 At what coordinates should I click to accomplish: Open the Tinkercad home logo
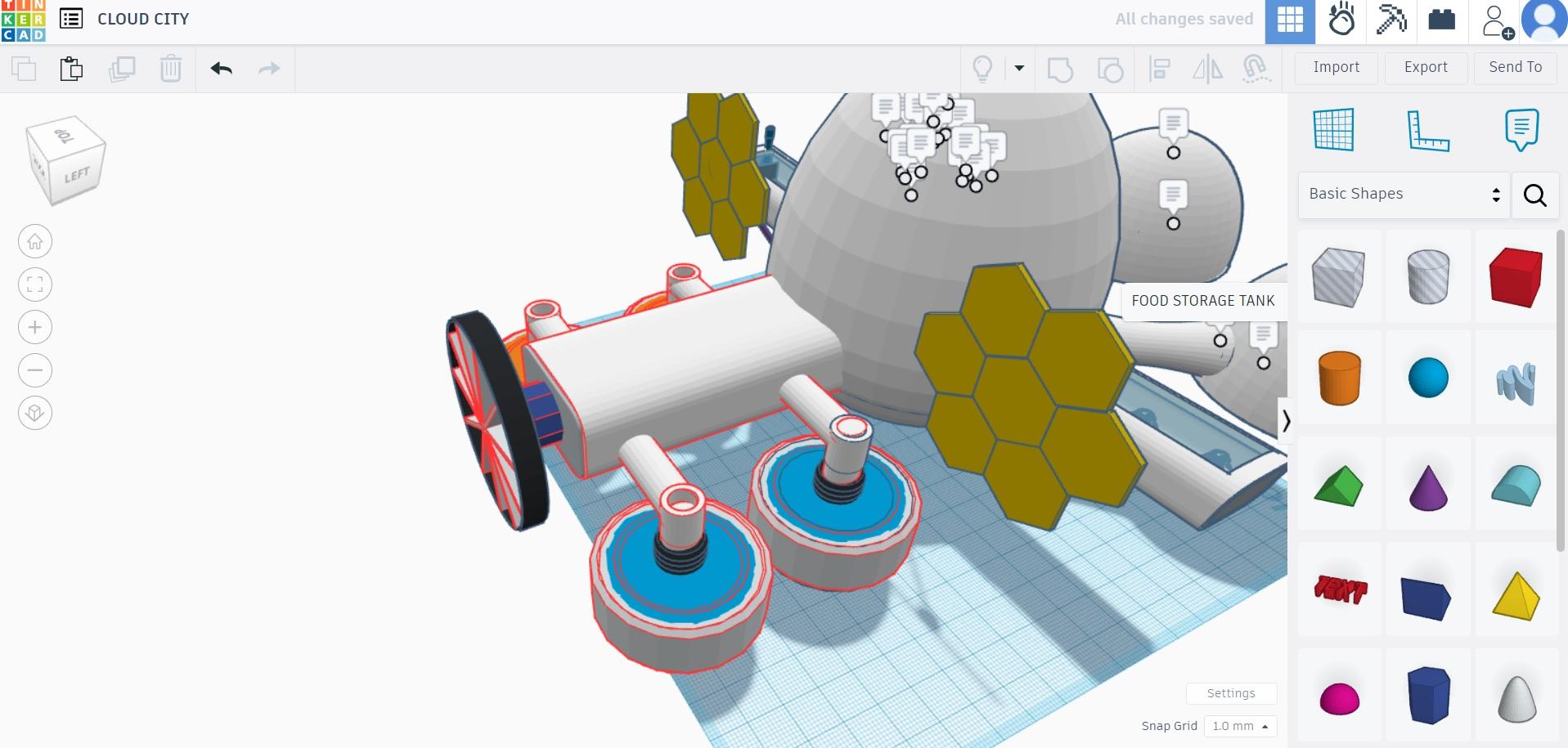(x=23, y=20)
